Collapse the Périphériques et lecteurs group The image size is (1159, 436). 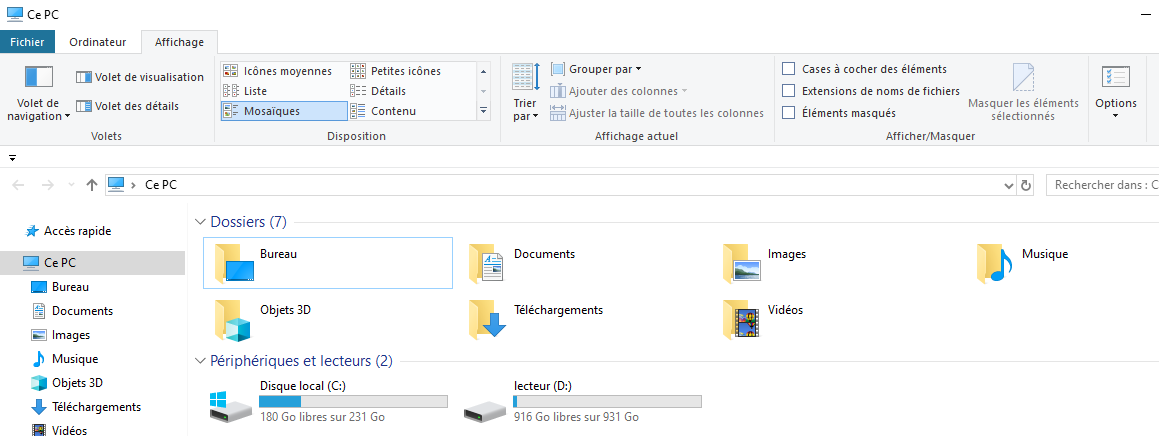coord(200,361)
